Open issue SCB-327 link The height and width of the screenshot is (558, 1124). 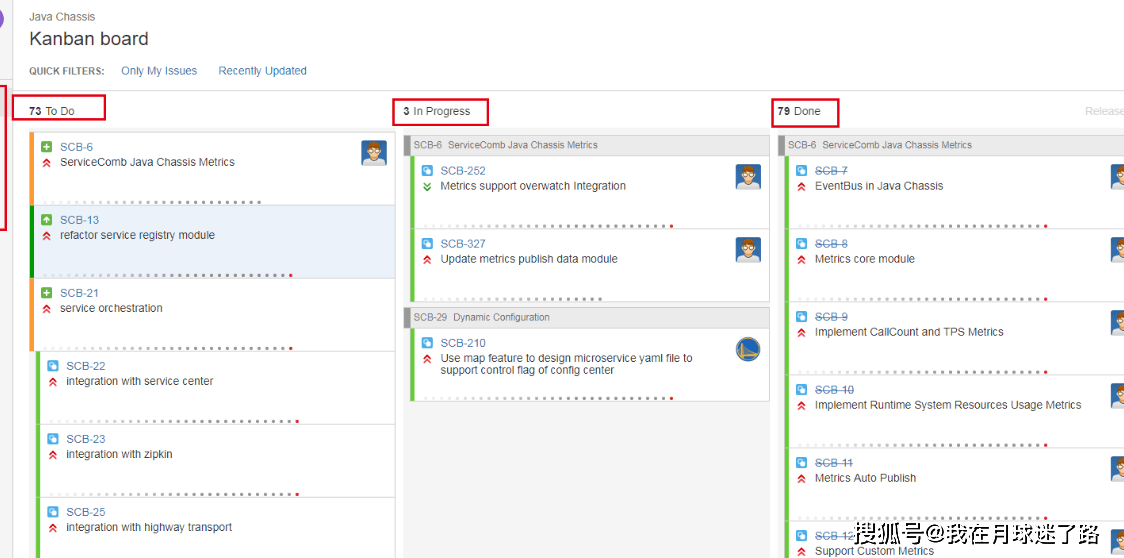tap(463, 244)
